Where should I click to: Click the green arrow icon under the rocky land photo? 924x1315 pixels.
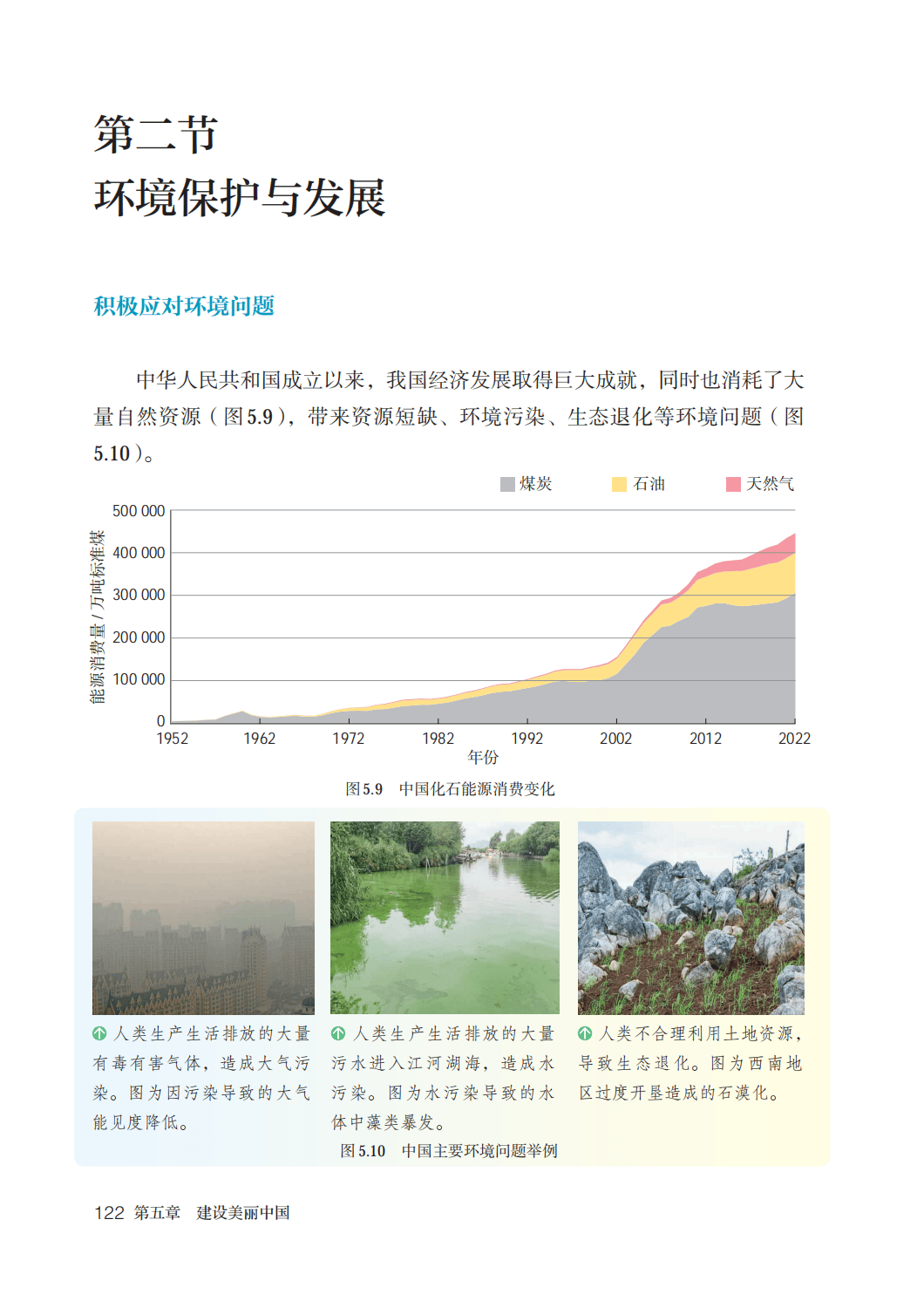pos(585,1033)
